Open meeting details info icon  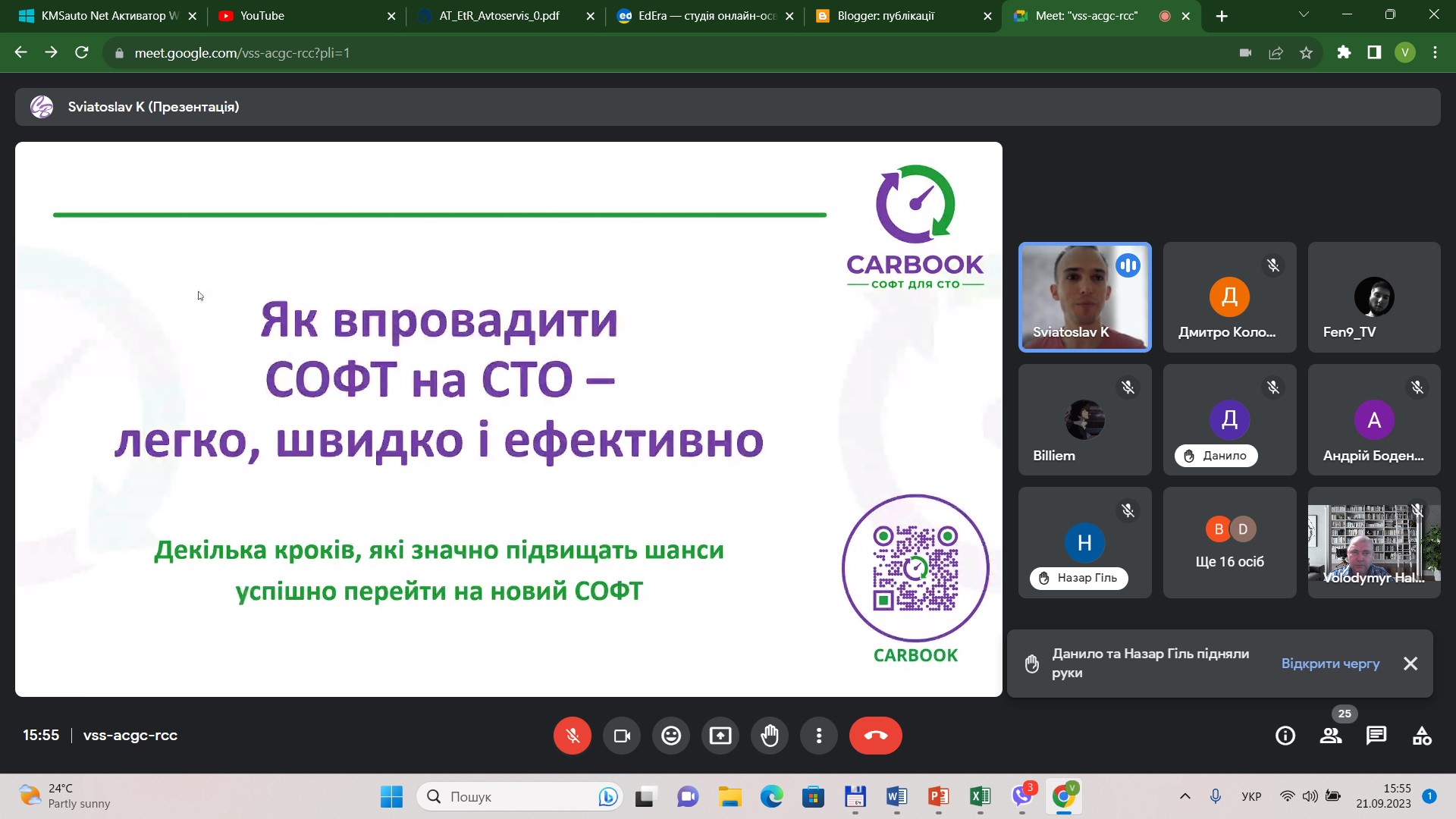click(1285, 736)
